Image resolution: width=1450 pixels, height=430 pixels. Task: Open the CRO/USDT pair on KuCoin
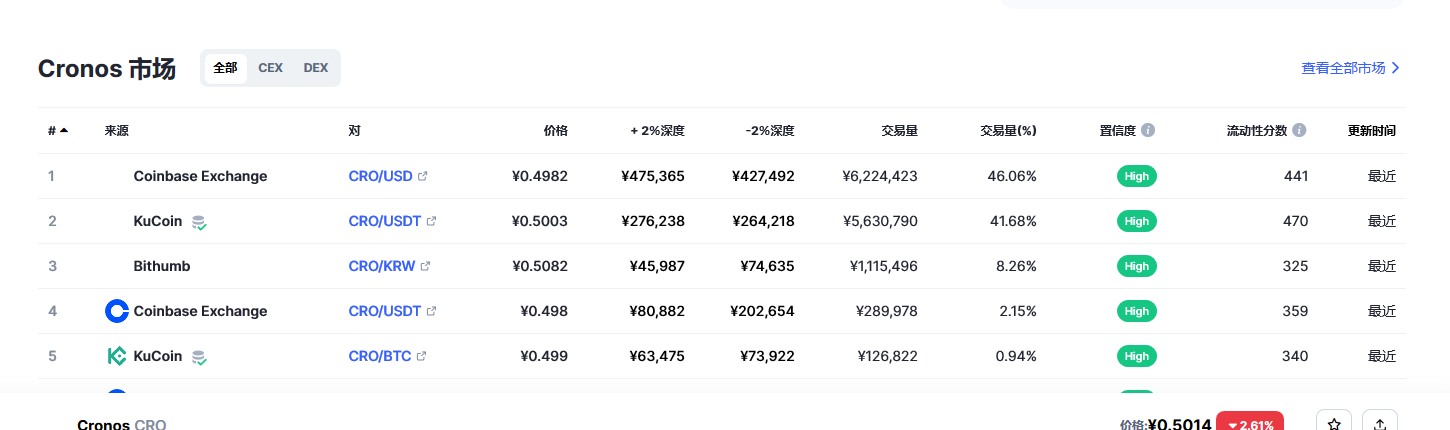point(385,221)
